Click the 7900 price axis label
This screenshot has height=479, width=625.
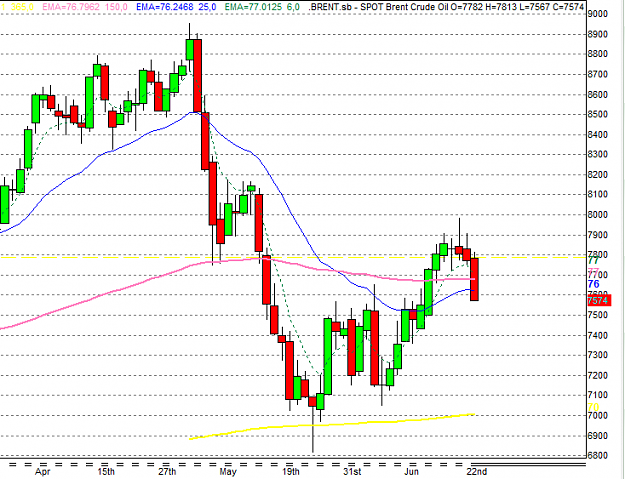click(597, 235)
